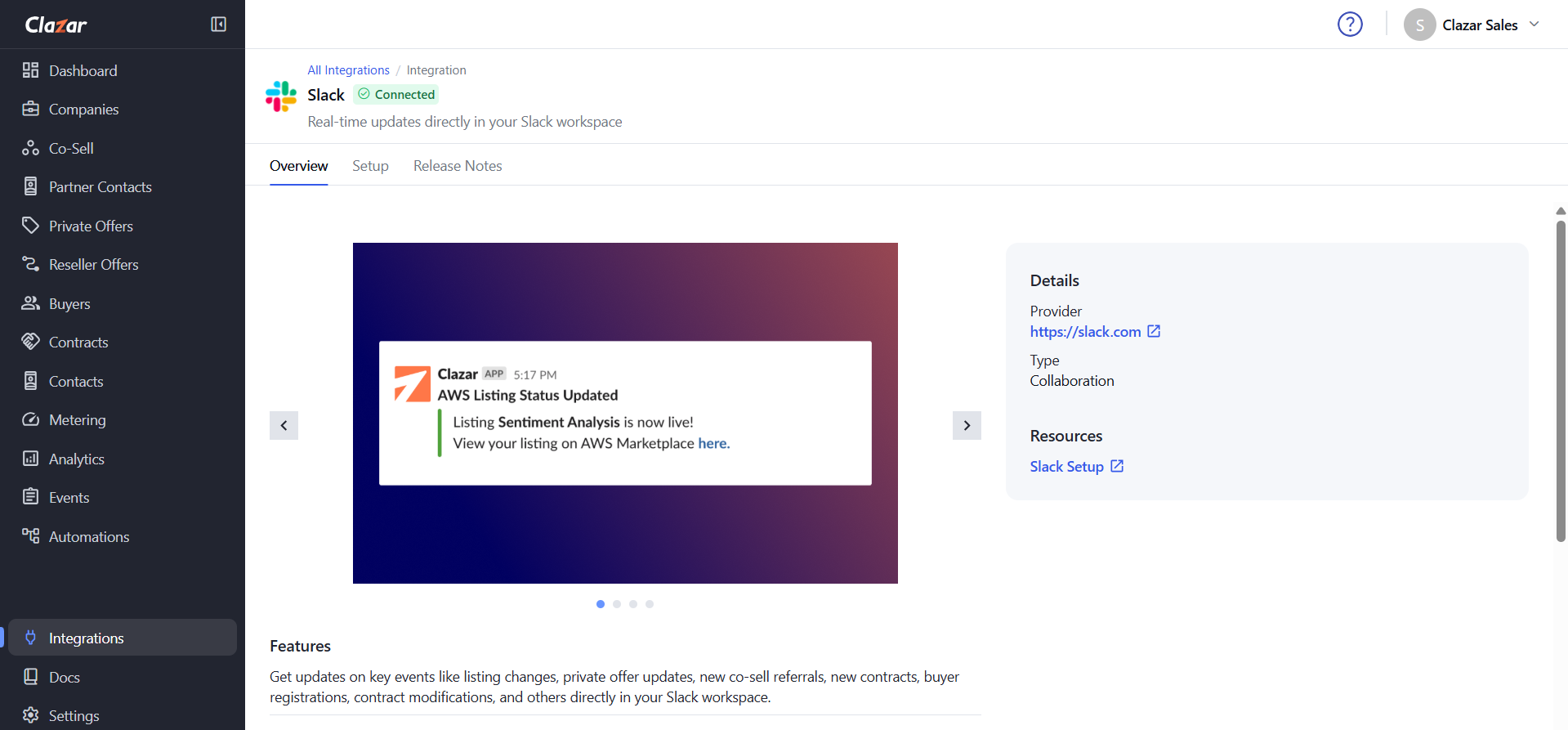Click the Private Offers tag icon
This screenshot has height=730, width=1568.
coord(30,226)
